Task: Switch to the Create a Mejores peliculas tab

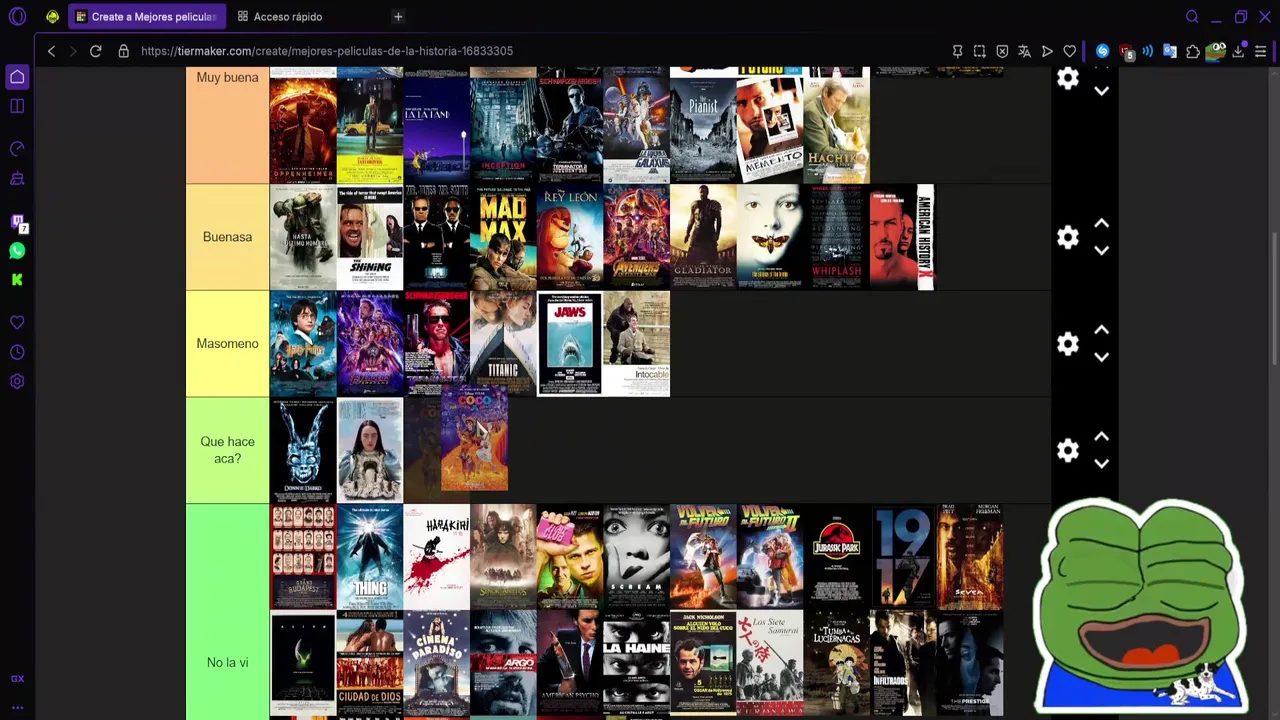Action: pos(146,16)
